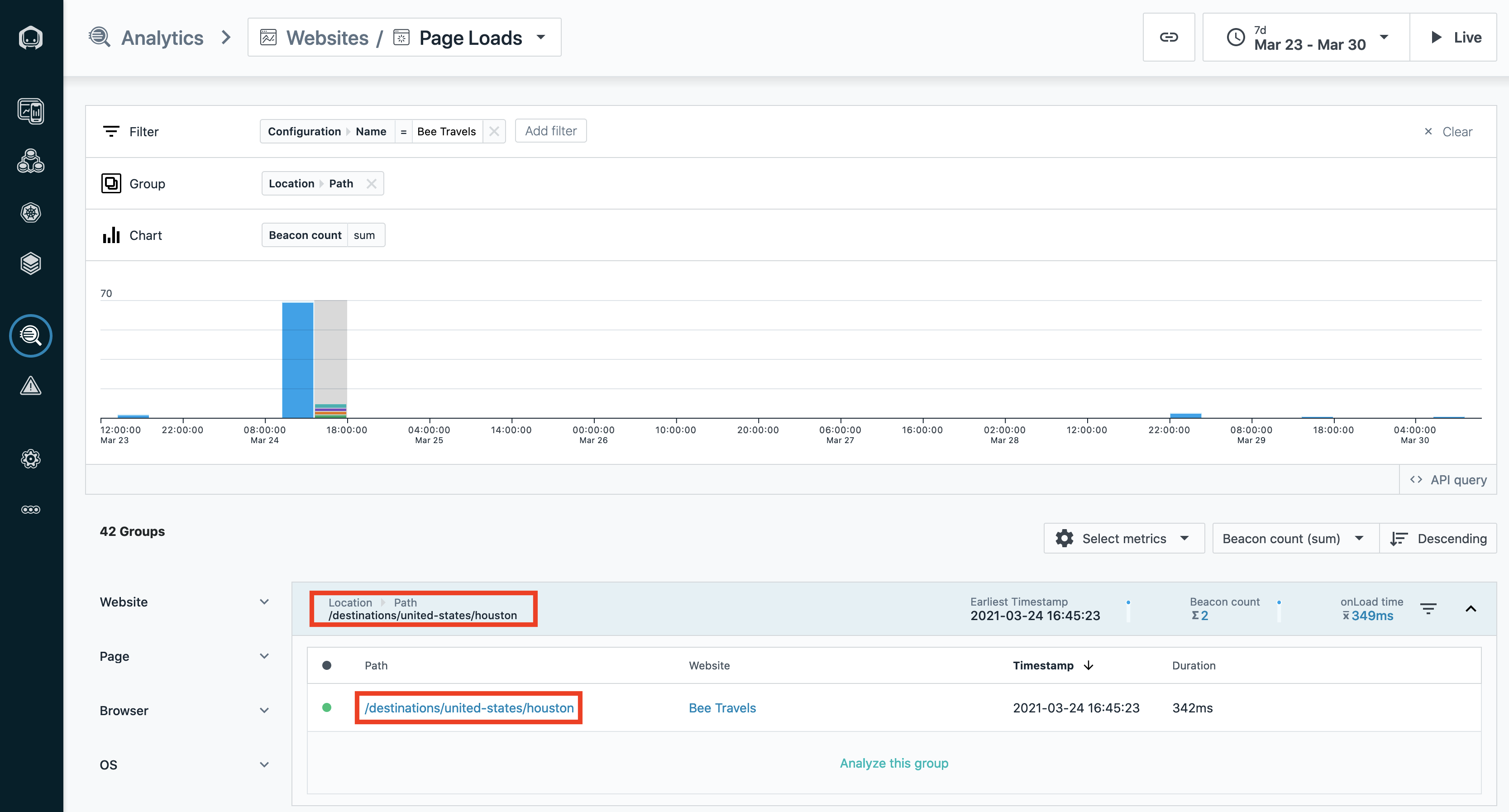Screen dimensions: 1509x812
Task: Click the tall blue chart bar
Action: tap(297, 360)
